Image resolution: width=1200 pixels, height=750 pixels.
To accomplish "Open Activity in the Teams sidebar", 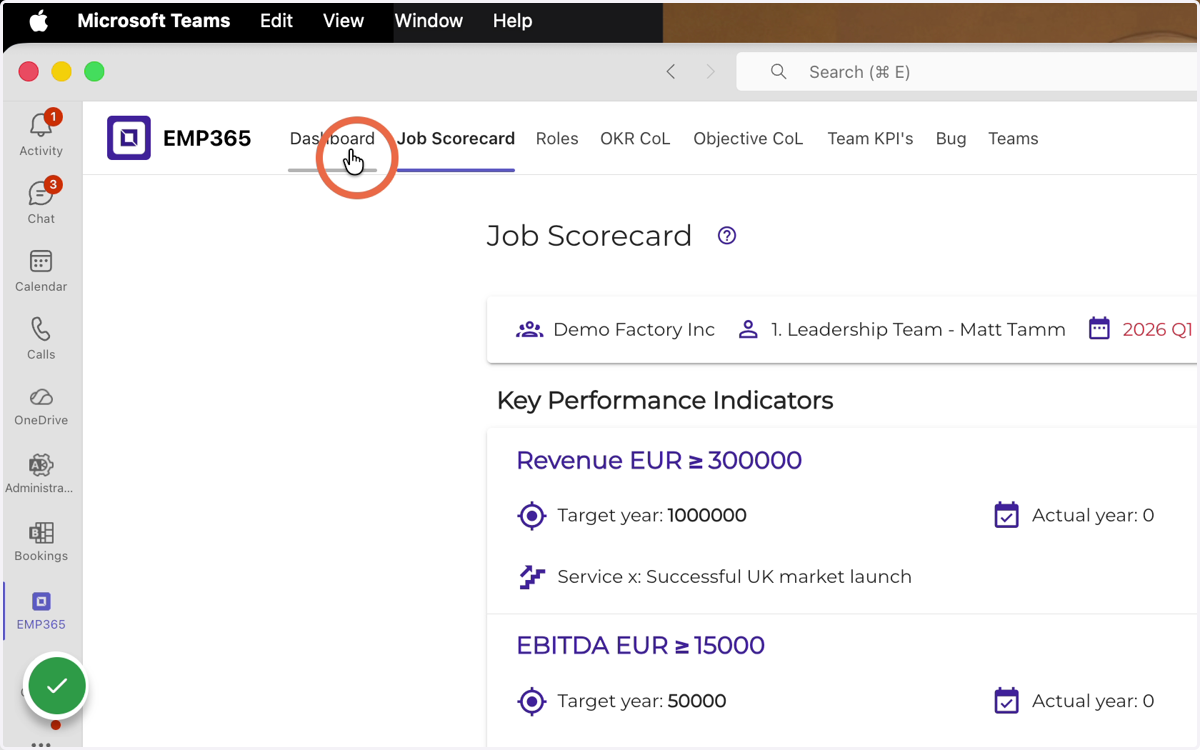I will [x=41, y=134].
